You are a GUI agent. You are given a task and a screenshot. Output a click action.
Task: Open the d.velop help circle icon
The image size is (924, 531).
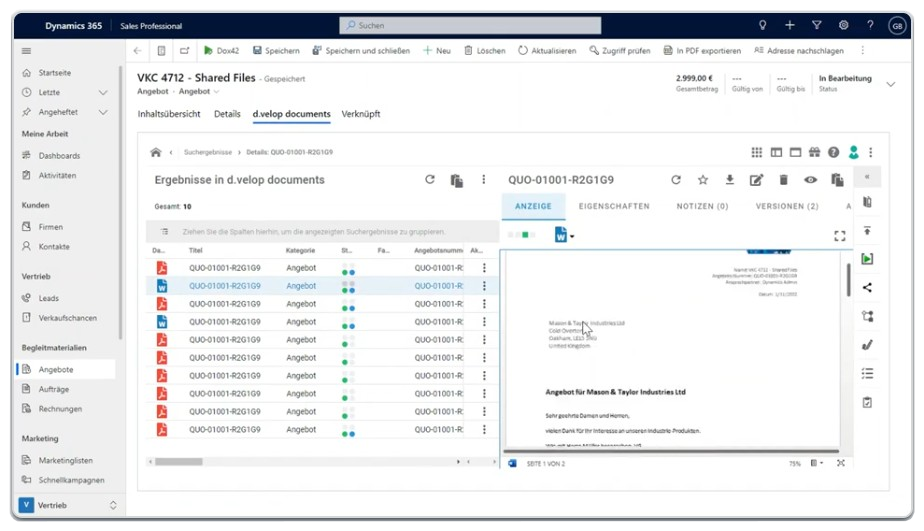click(833, 152)
